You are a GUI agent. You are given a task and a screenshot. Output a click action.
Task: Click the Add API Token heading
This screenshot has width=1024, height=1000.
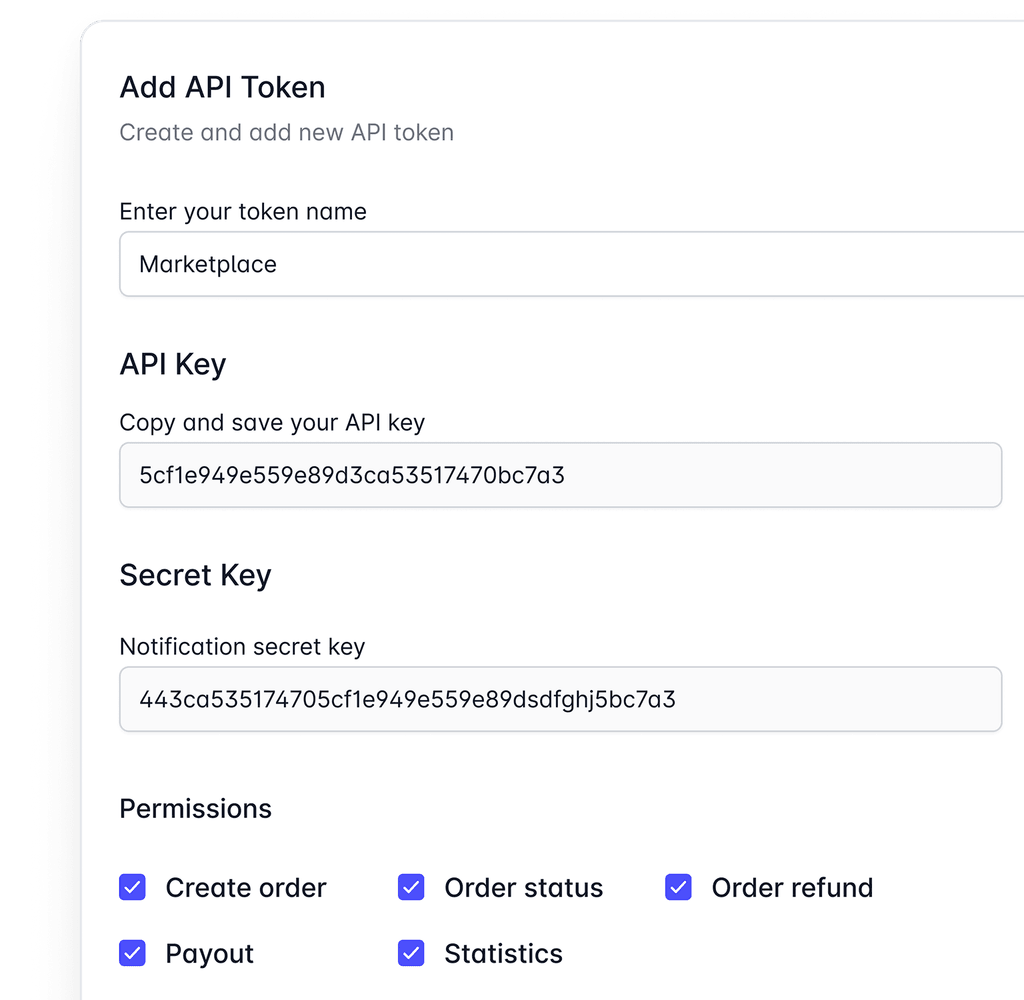coord(222,87)
